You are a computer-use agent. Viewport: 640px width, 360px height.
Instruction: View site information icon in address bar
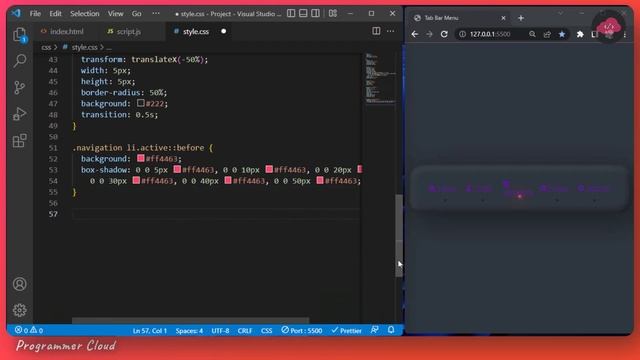pyautogui.click(x=462, y=34)
